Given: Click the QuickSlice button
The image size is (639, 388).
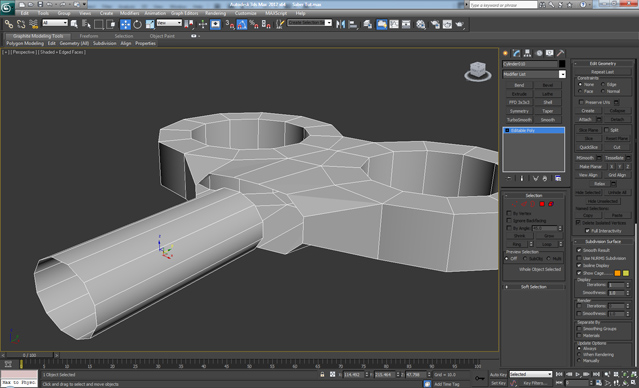Looking at the screenshot, I should click(x=588, y=147).
